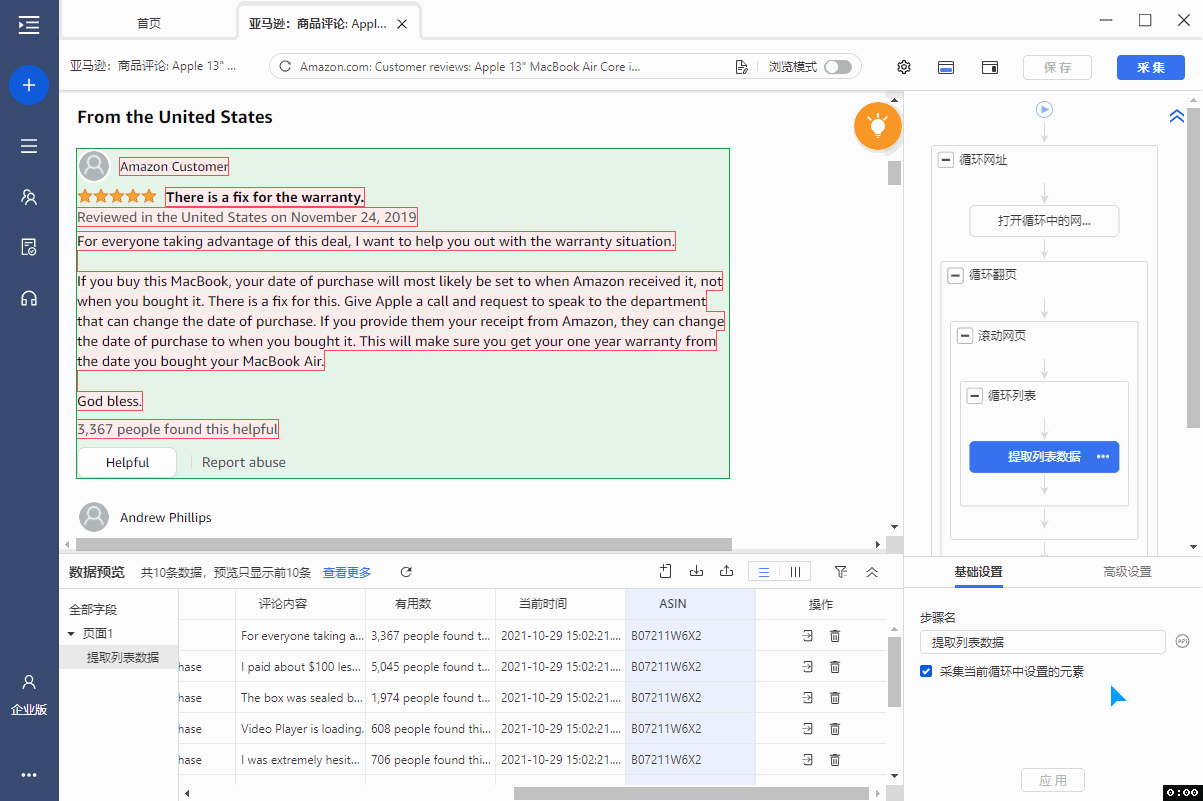The width and height of the screenshot is (1203, 801).
Task: Click the 采集 run button
Action: point(1151,67)
